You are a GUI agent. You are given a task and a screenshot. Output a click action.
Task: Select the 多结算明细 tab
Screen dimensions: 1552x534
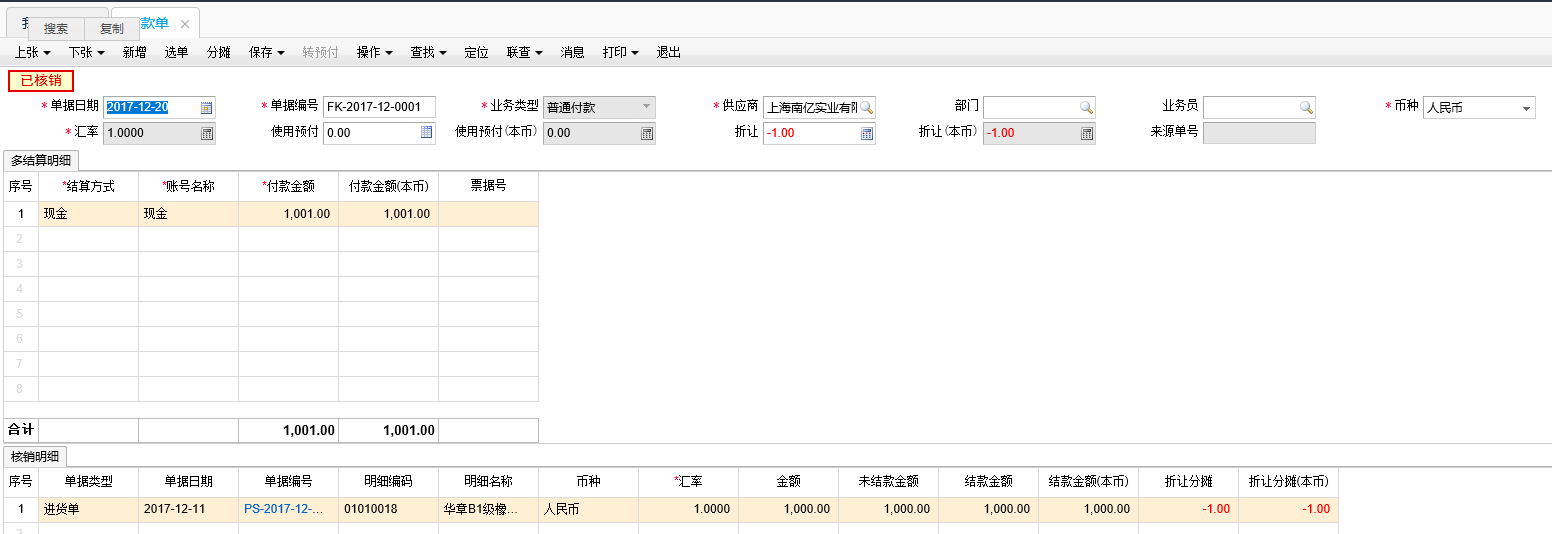click(41, 160)
